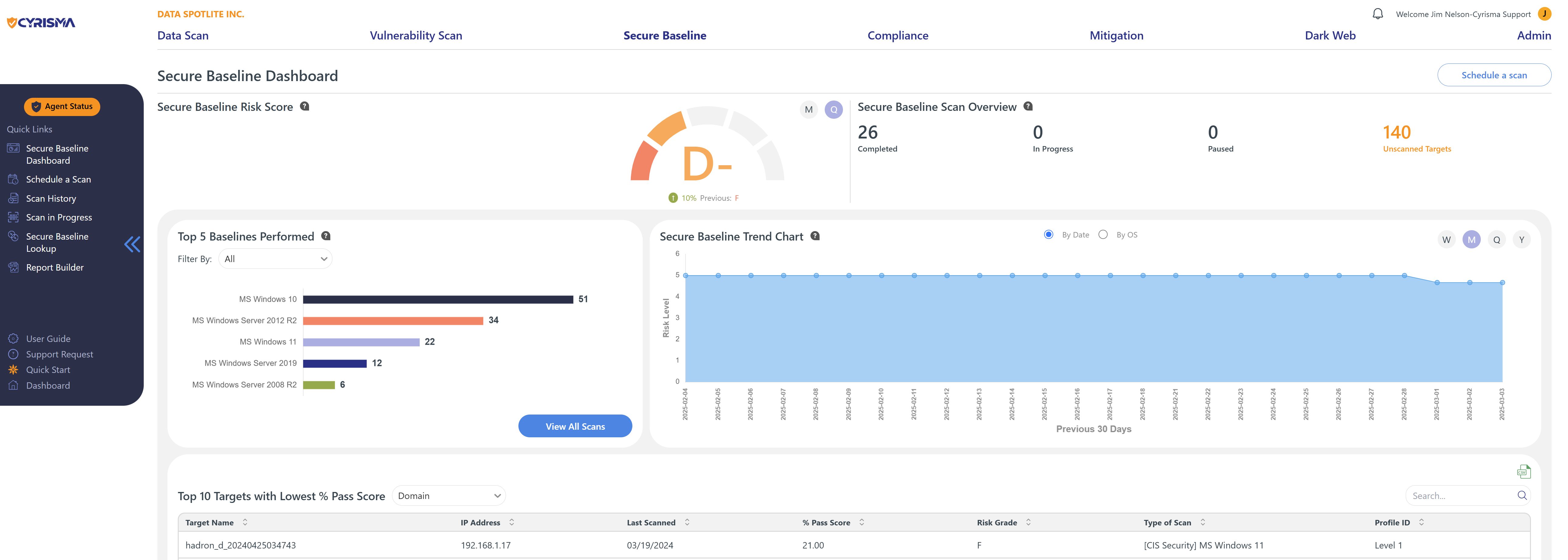Open the Mitigation menu

click(1116, 35)
